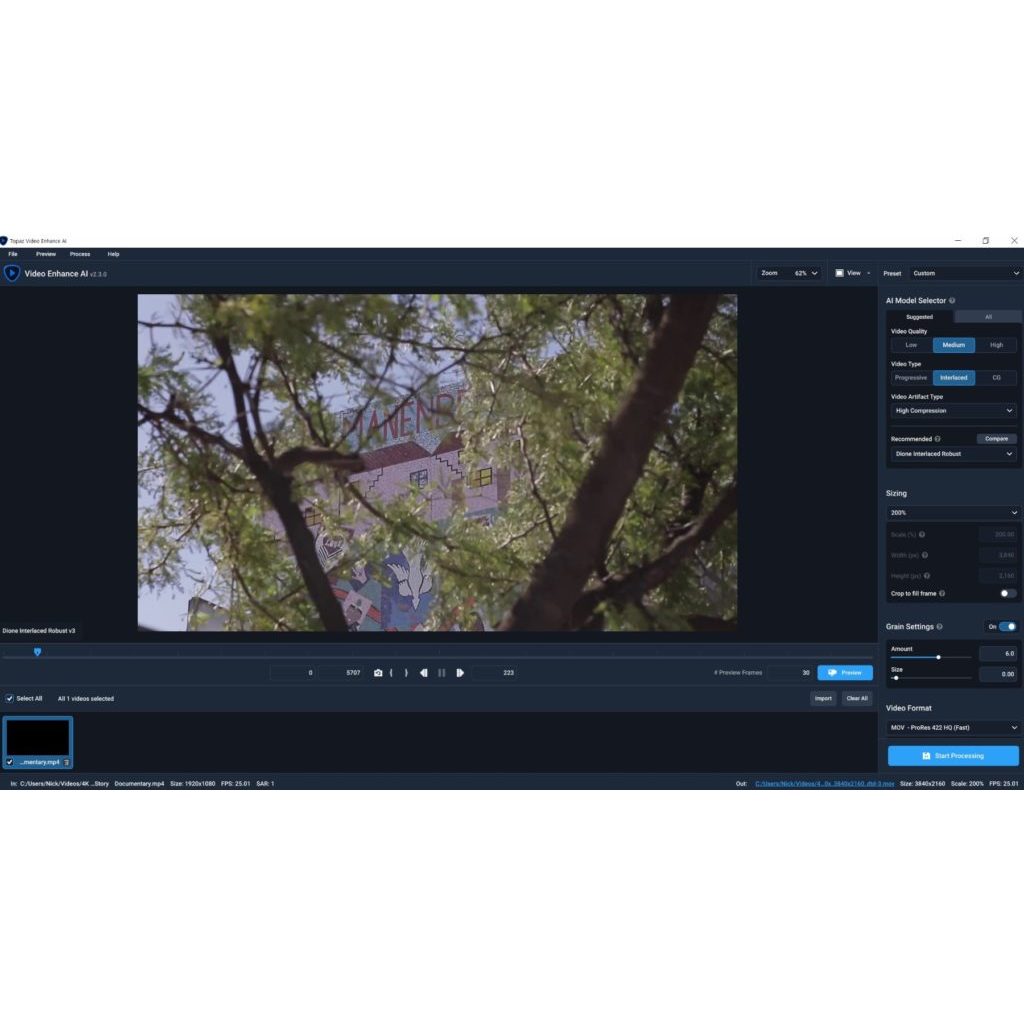
Task: Delete the video using thumbnail trash icon
Action: point(67,762)
